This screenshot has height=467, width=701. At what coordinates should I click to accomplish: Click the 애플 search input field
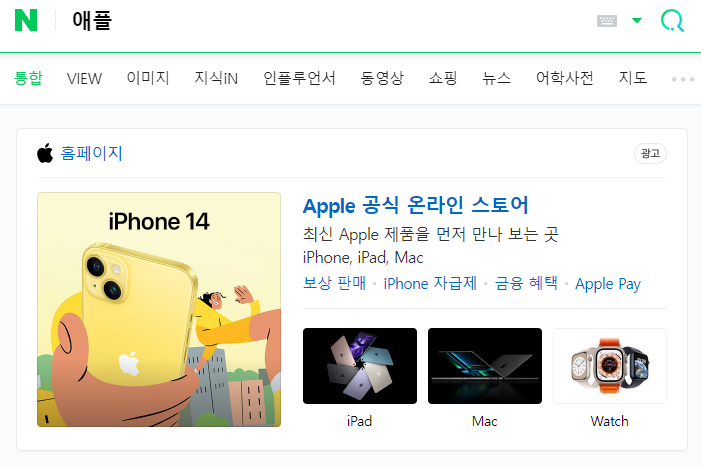pos(326,21)
